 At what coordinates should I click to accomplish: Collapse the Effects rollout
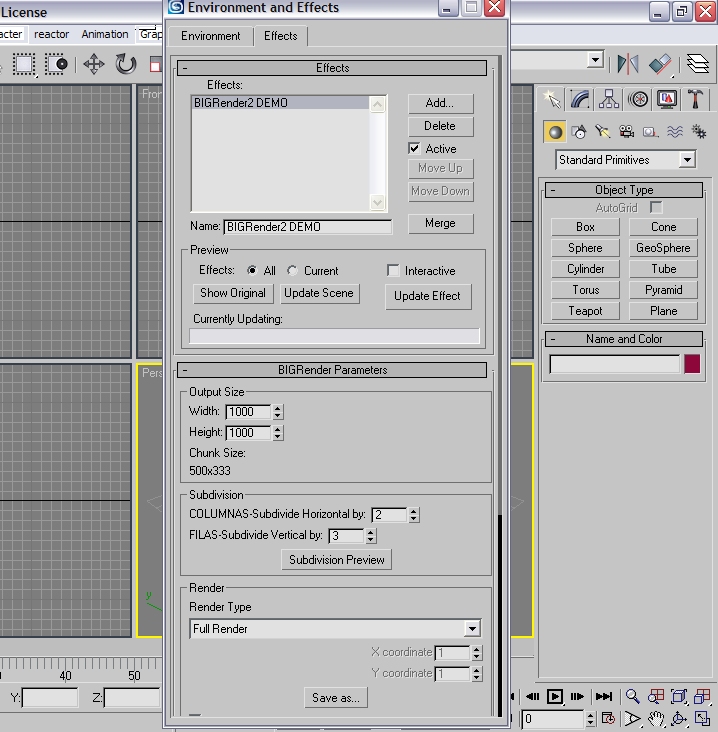tap(332, 68)
